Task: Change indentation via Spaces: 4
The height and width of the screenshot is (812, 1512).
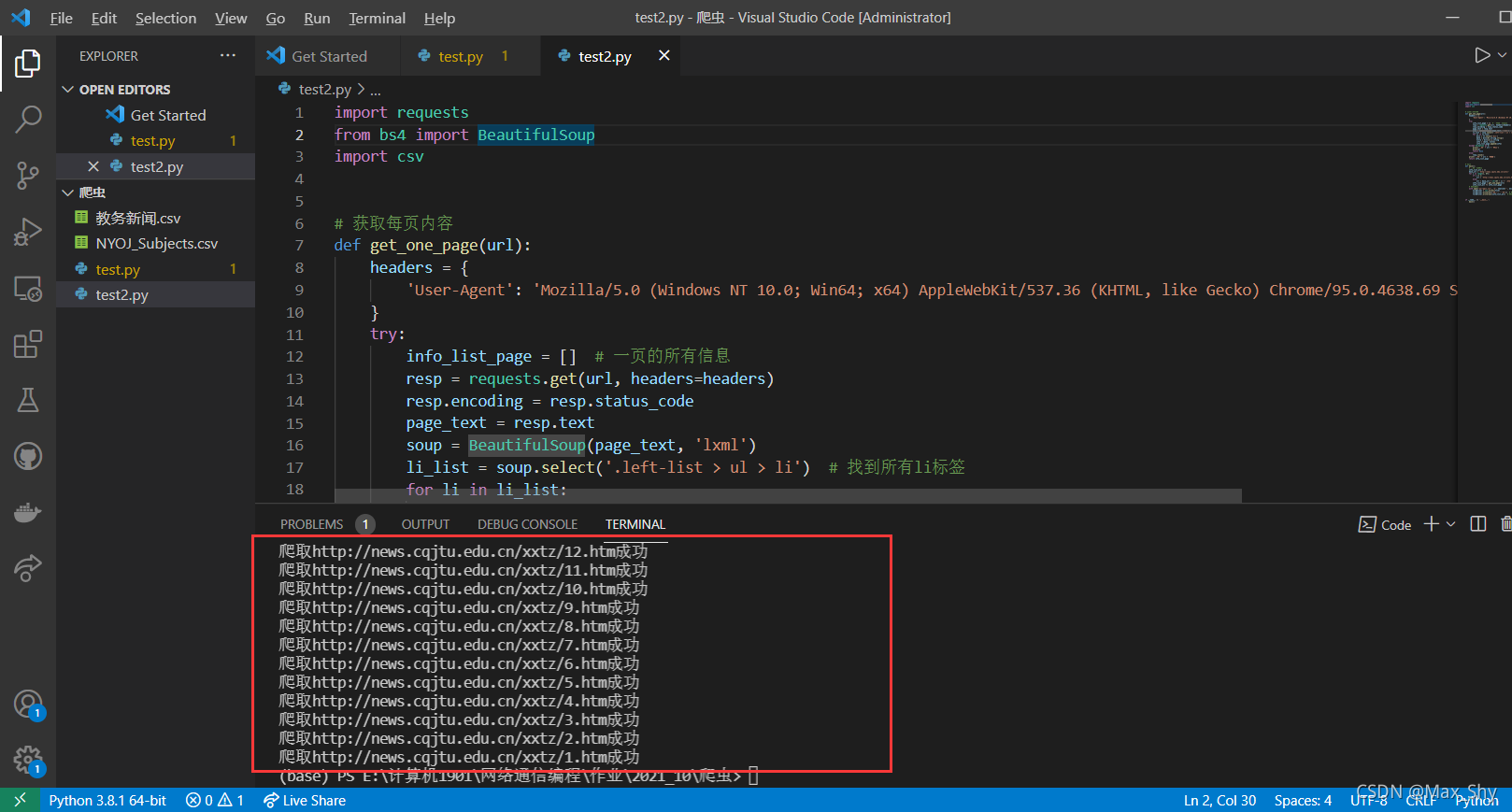Action: pyautogui.click(x=1303, y=800)
